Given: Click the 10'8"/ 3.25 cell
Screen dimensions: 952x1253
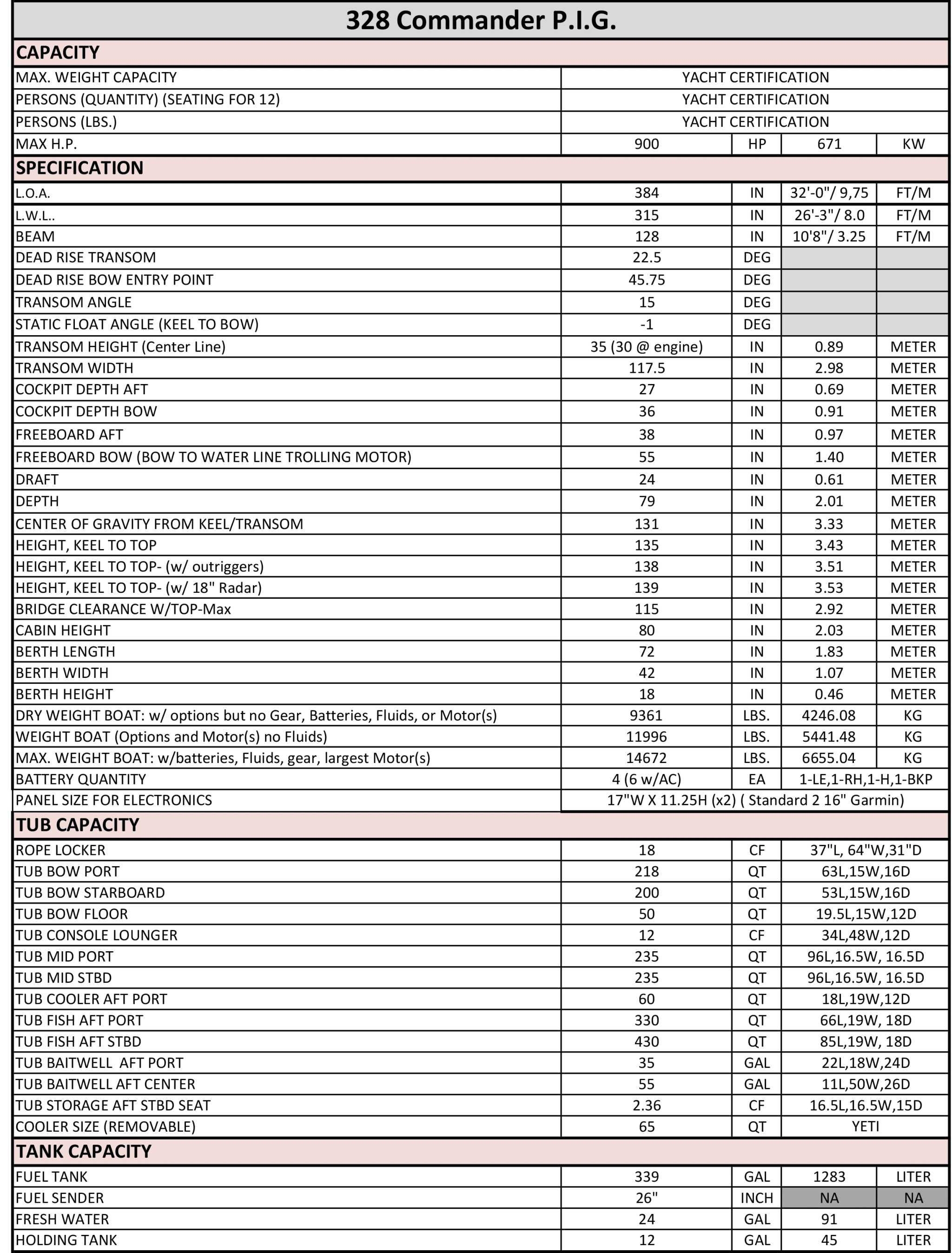Looking at the screenshot, I should tap(829, 237).
